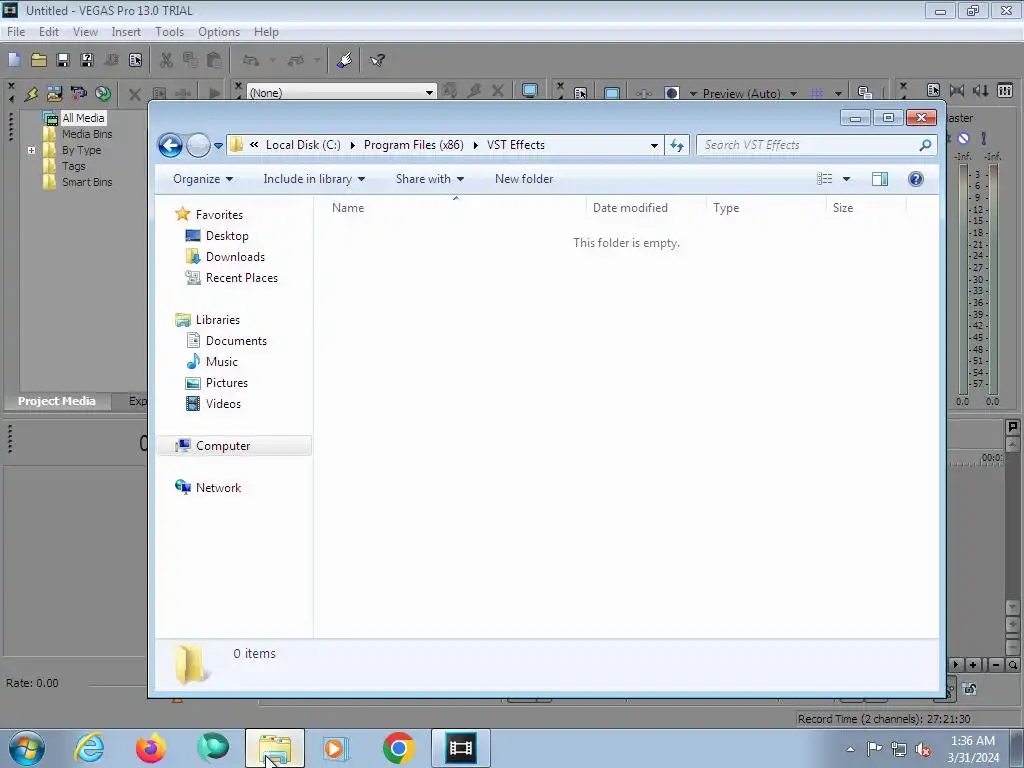This screenshot has height=768, width=1024.
Task: Toggle Preview on External Monitor
Action: click(612, 93)
